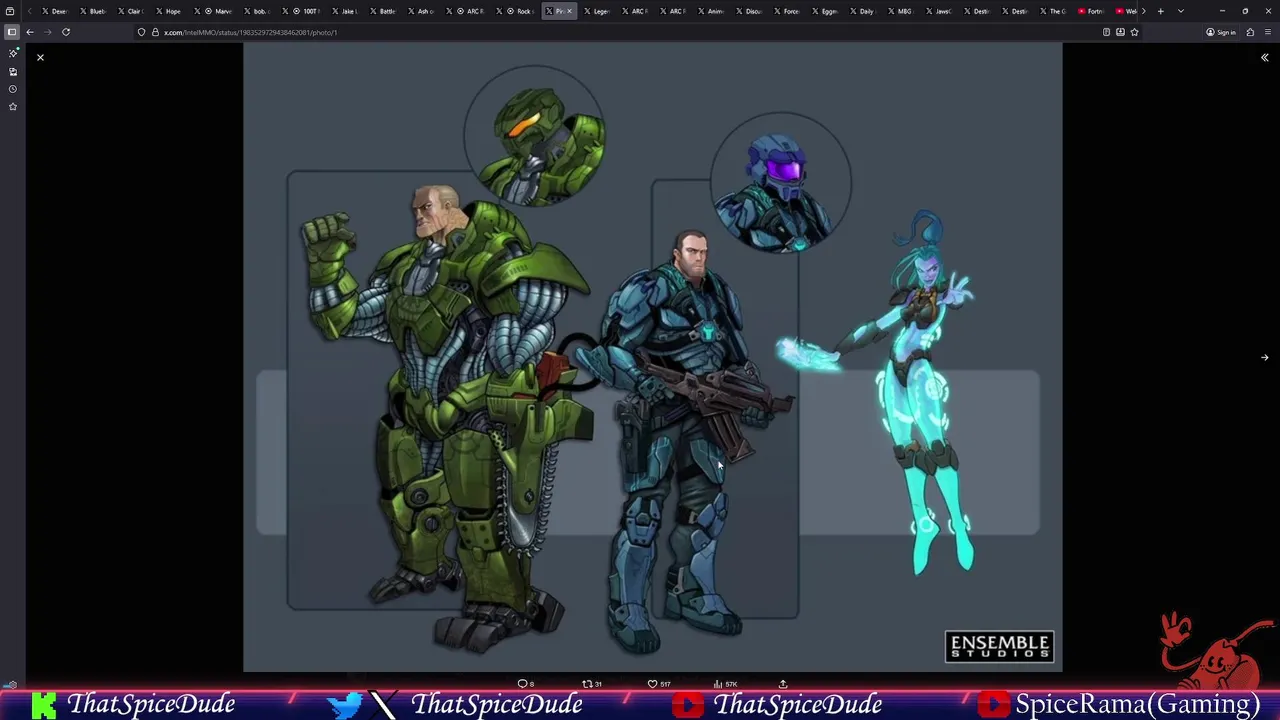Screen dimensions: 1280x720
Task: Switch to the Daily tab
Action: pos(862,11)
